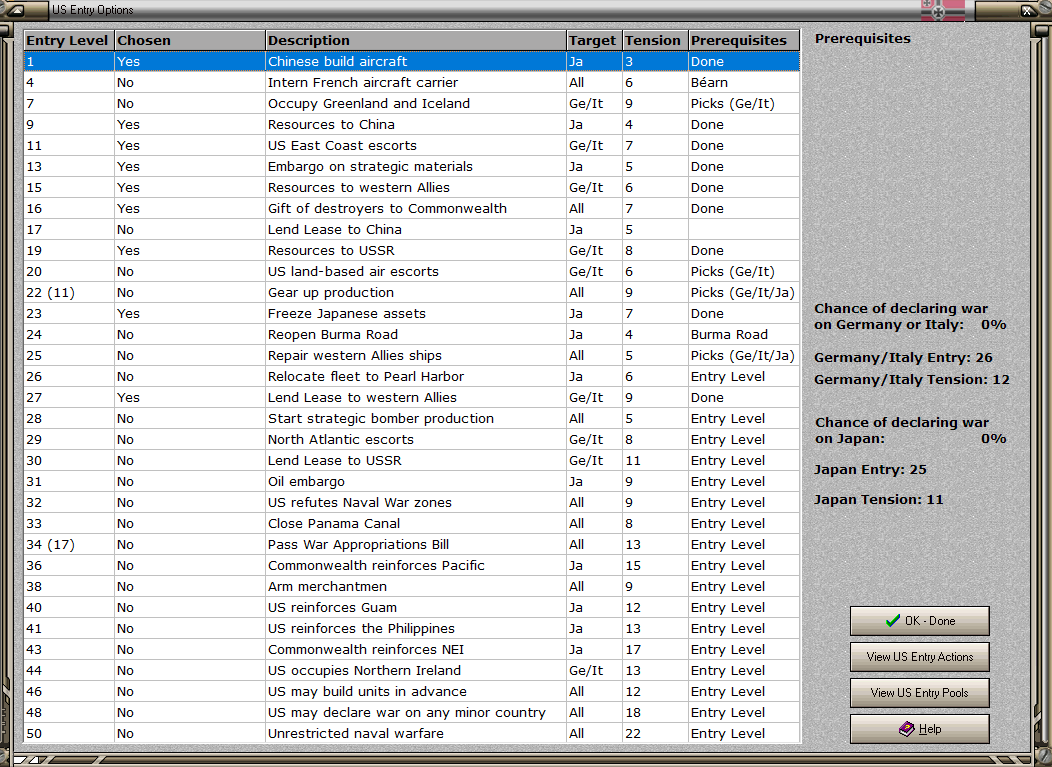The image size is (1052, 767).
Task: Select Start strategic bomber production row
Action: [412, 419]
